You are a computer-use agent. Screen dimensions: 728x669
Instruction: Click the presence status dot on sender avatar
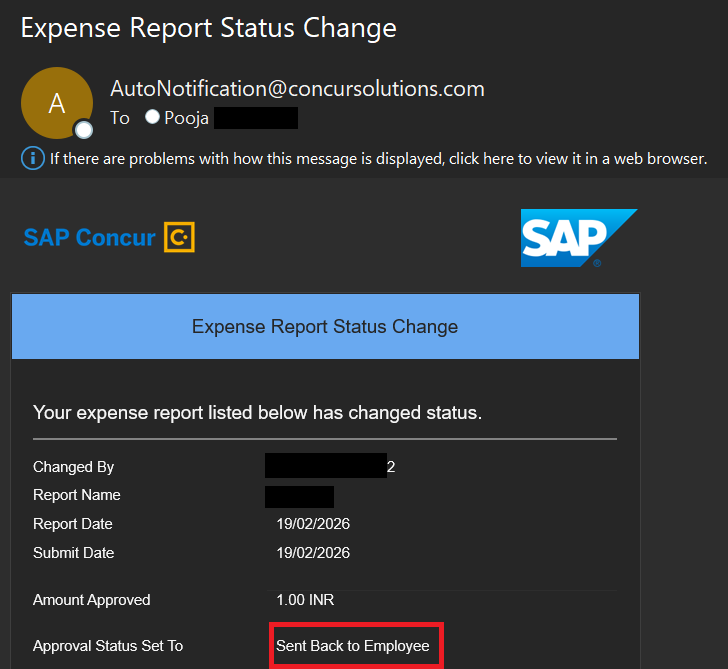pos(84,130)
